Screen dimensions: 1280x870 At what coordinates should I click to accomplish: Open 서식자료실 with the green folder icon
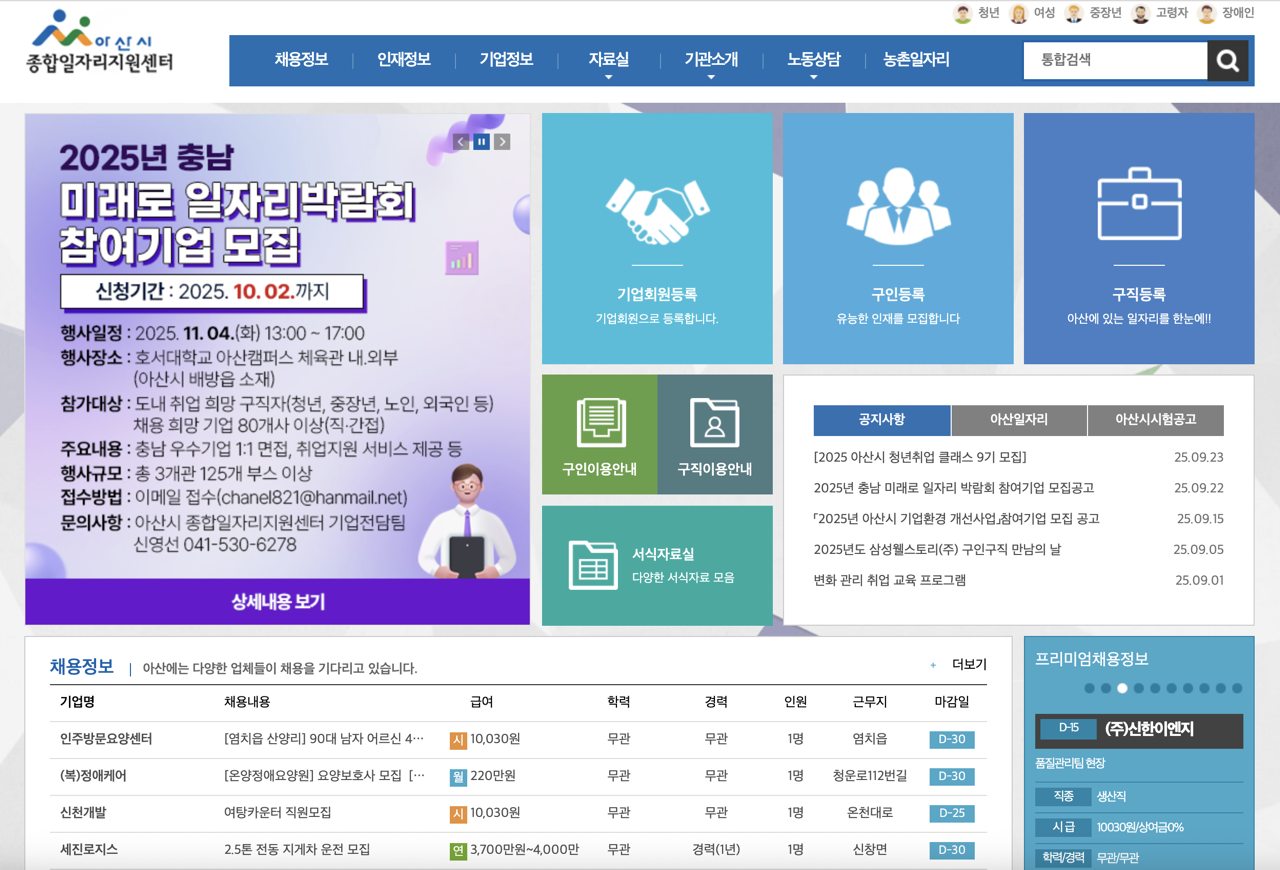click(x=594, y=562)
